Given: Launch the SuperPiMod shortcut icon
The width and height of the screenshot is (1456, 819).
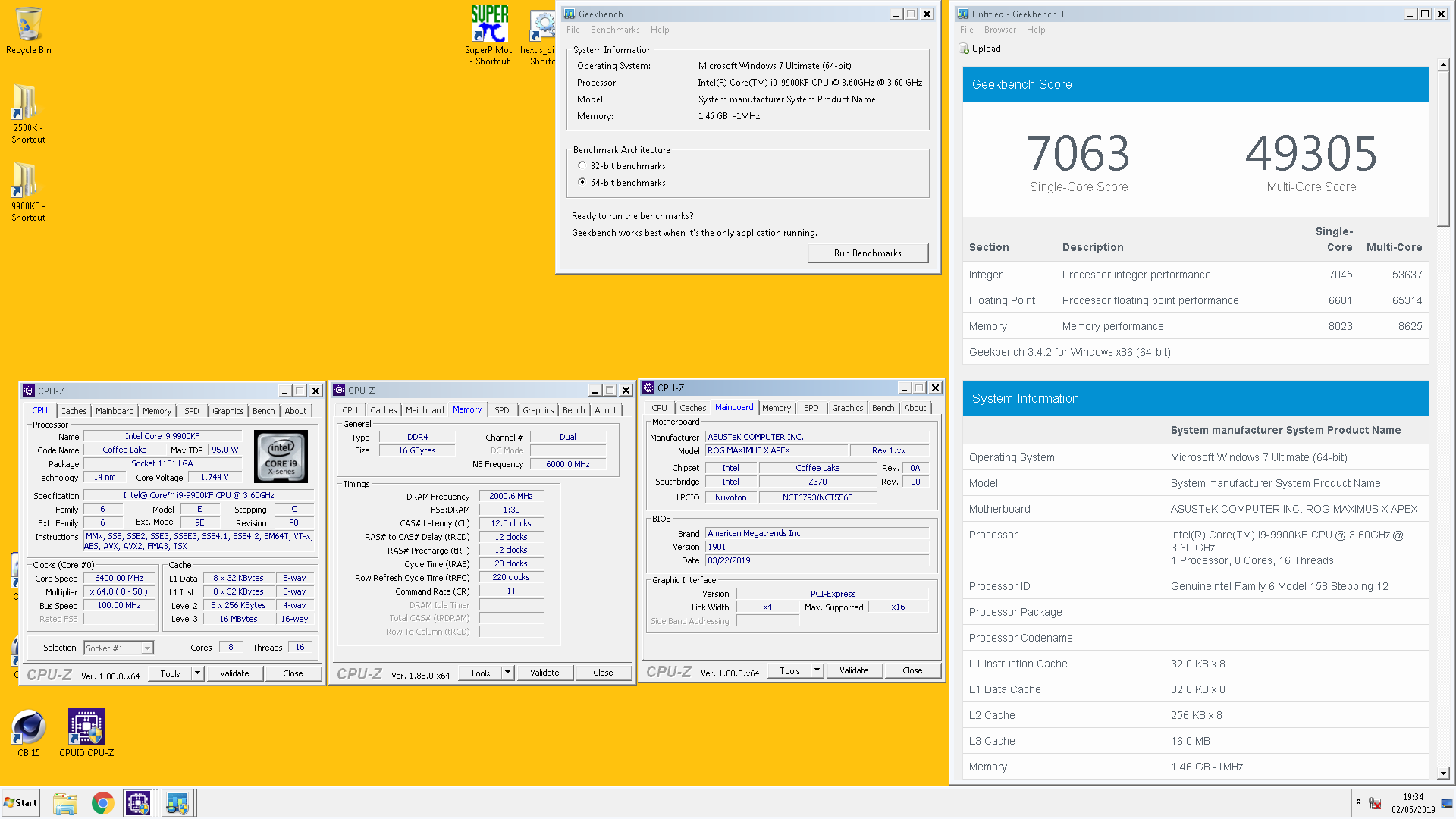Looking at the screenshot, I should click(x=489, y=24).
